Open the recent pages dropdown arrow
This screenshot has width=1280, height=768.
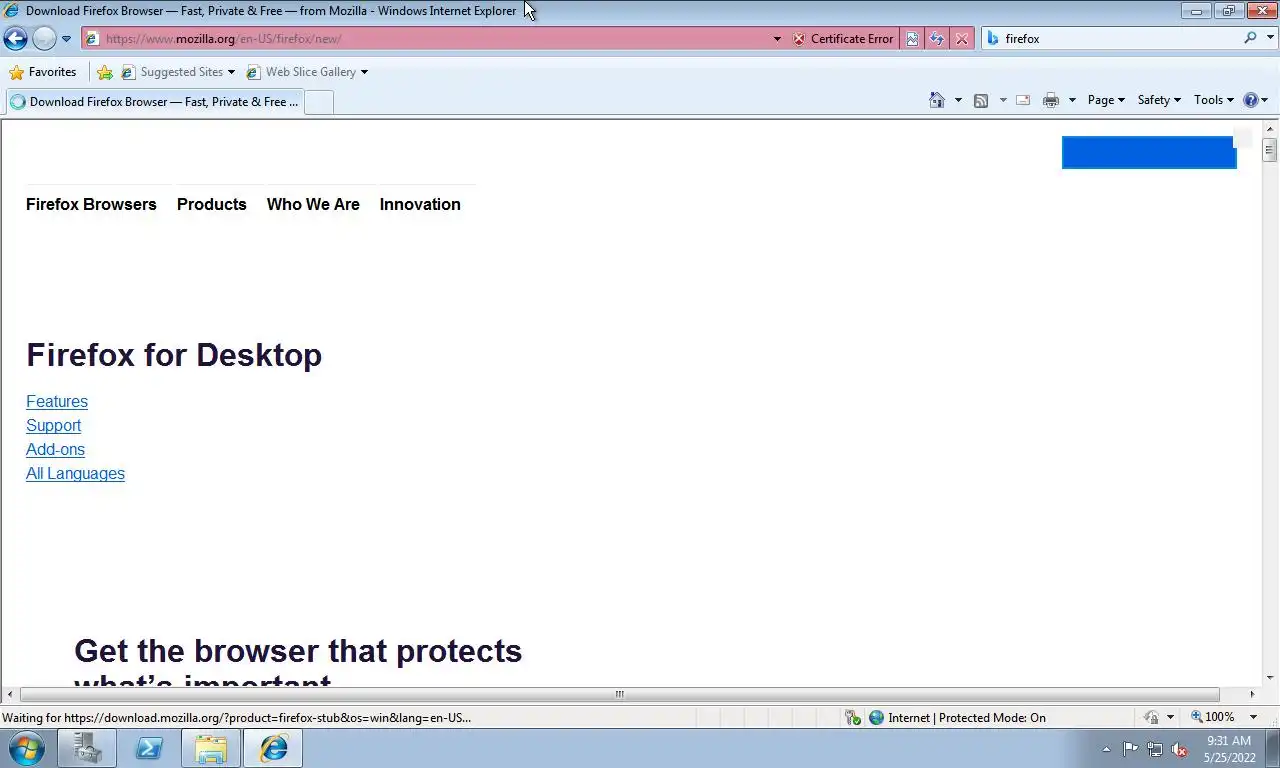point(66,39)
